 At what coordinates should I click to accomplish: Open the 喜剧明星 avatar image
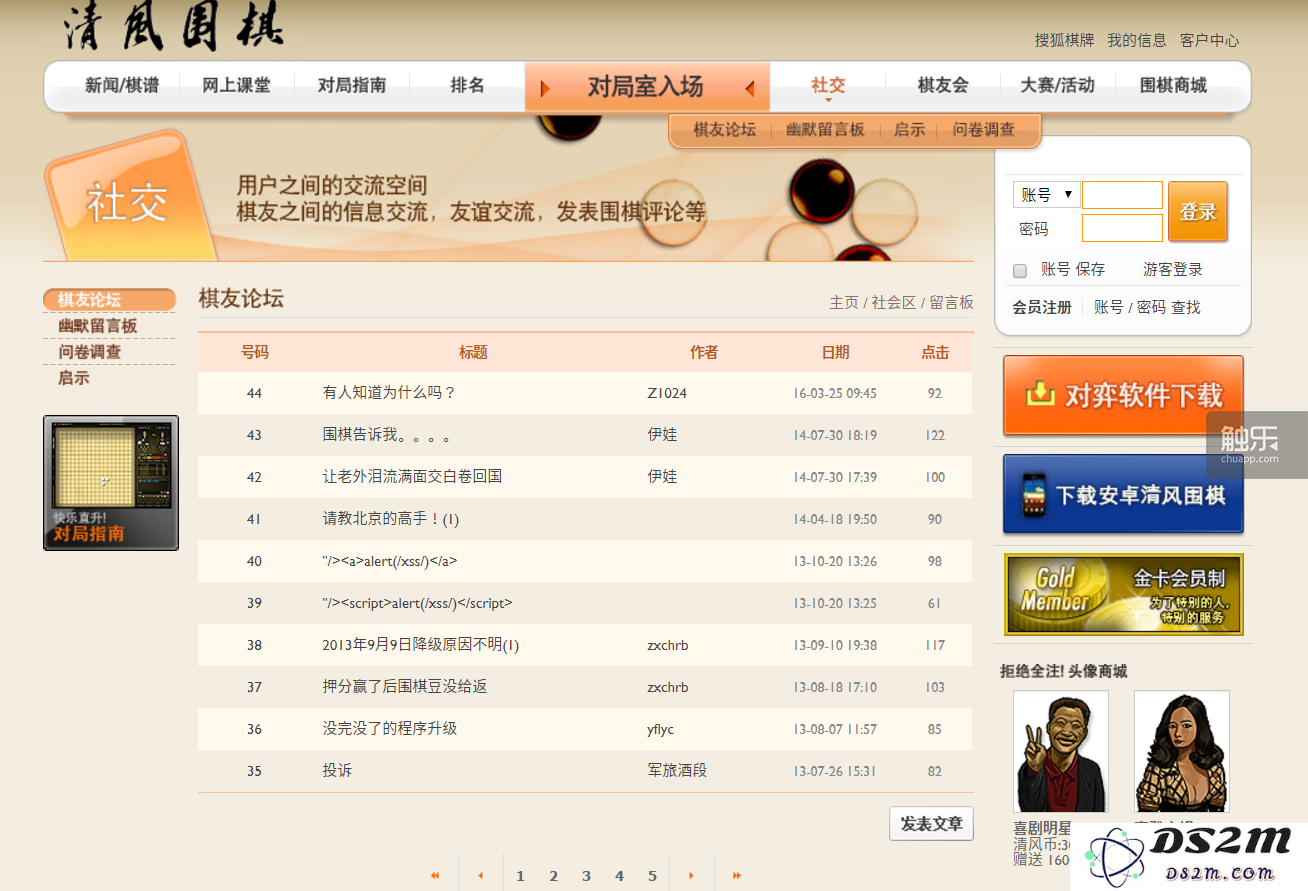coord(1060,752)
